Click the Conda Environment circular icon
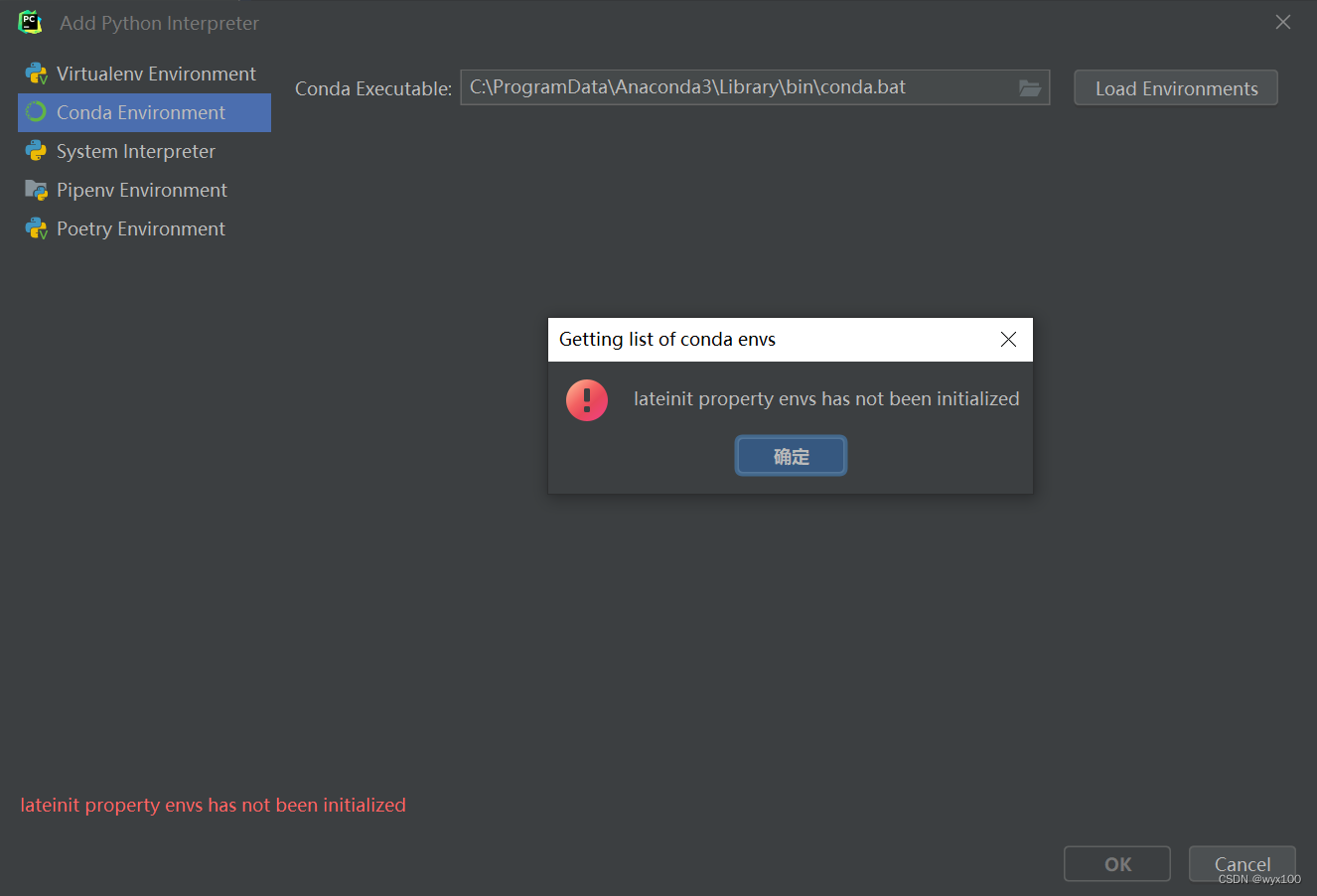This screenshot has width=1317, height=896. [x=34, y=112]
